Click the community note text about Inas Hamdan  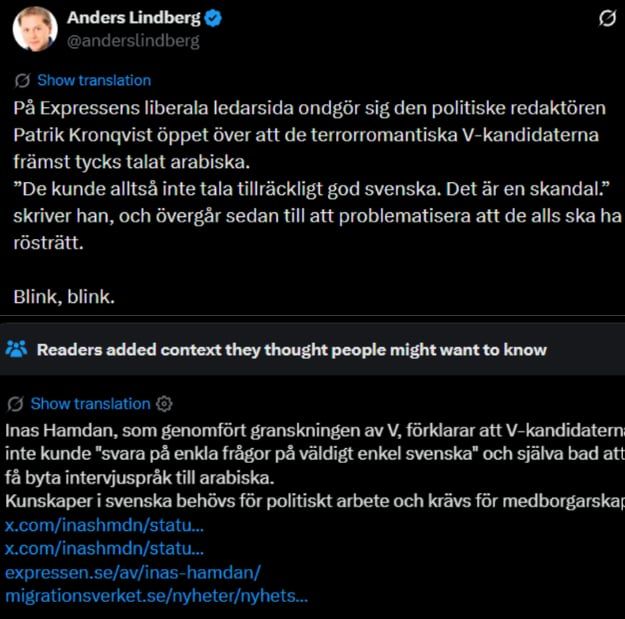pyautogui.click(x=315, y=454)
